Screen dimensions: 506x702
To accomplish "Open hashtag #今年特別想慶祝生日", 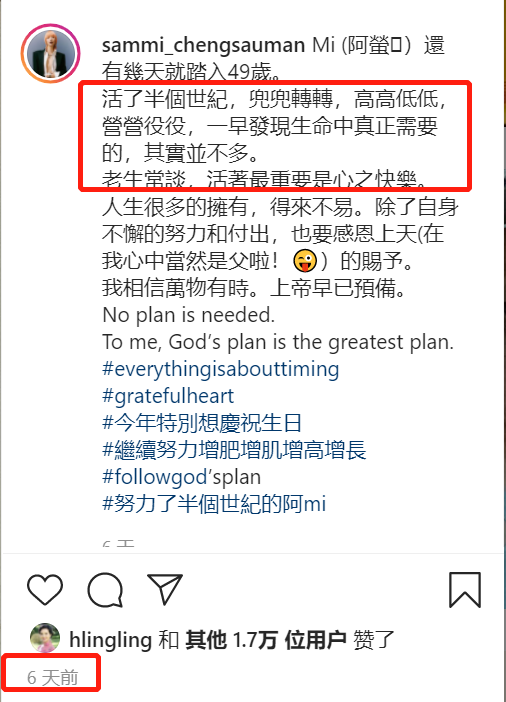I will (x=202, y=423).
